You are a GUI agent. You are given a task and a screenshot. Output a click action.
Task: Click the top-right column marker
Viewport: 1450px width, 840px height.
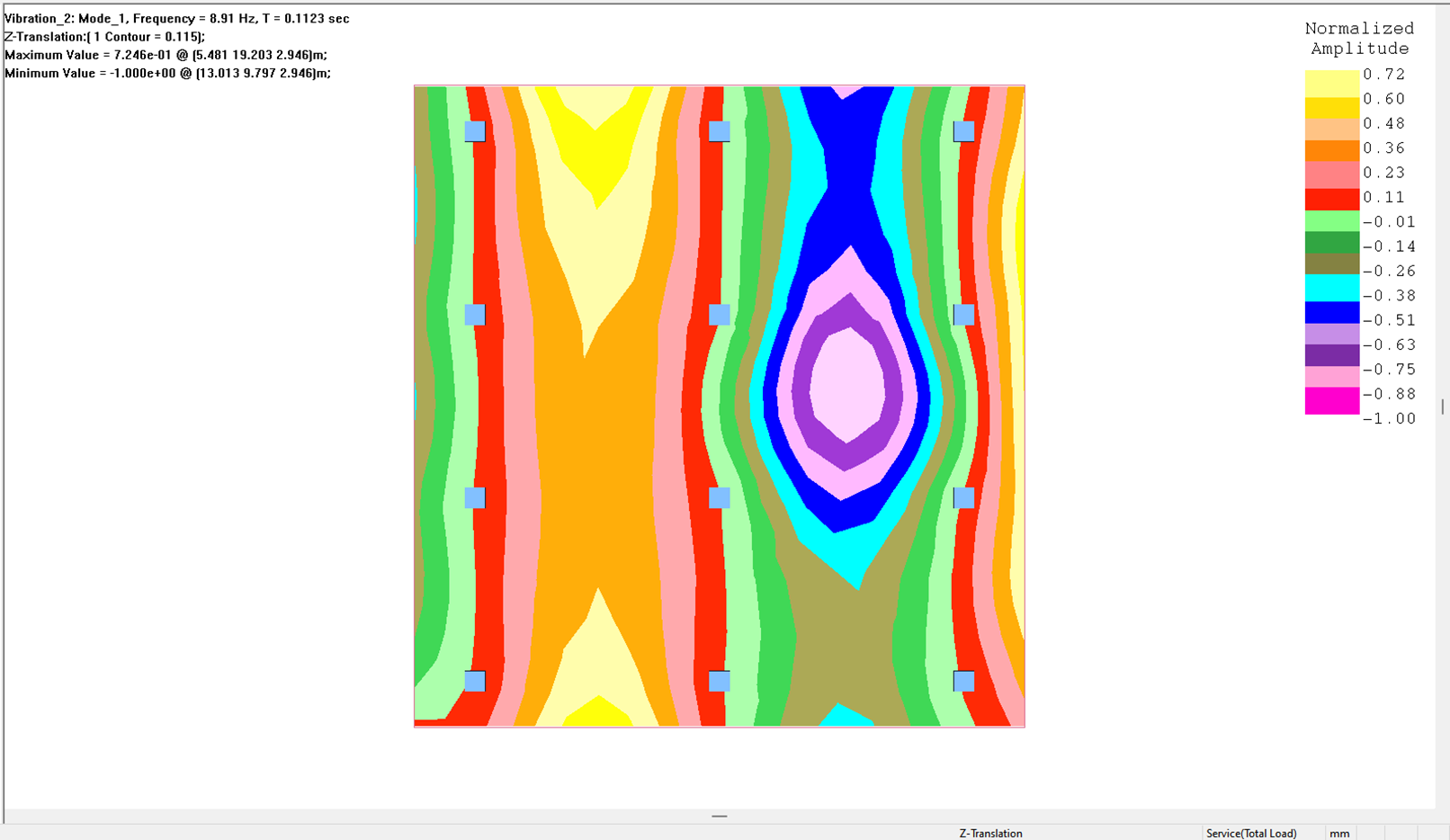[x=963, y=131]
